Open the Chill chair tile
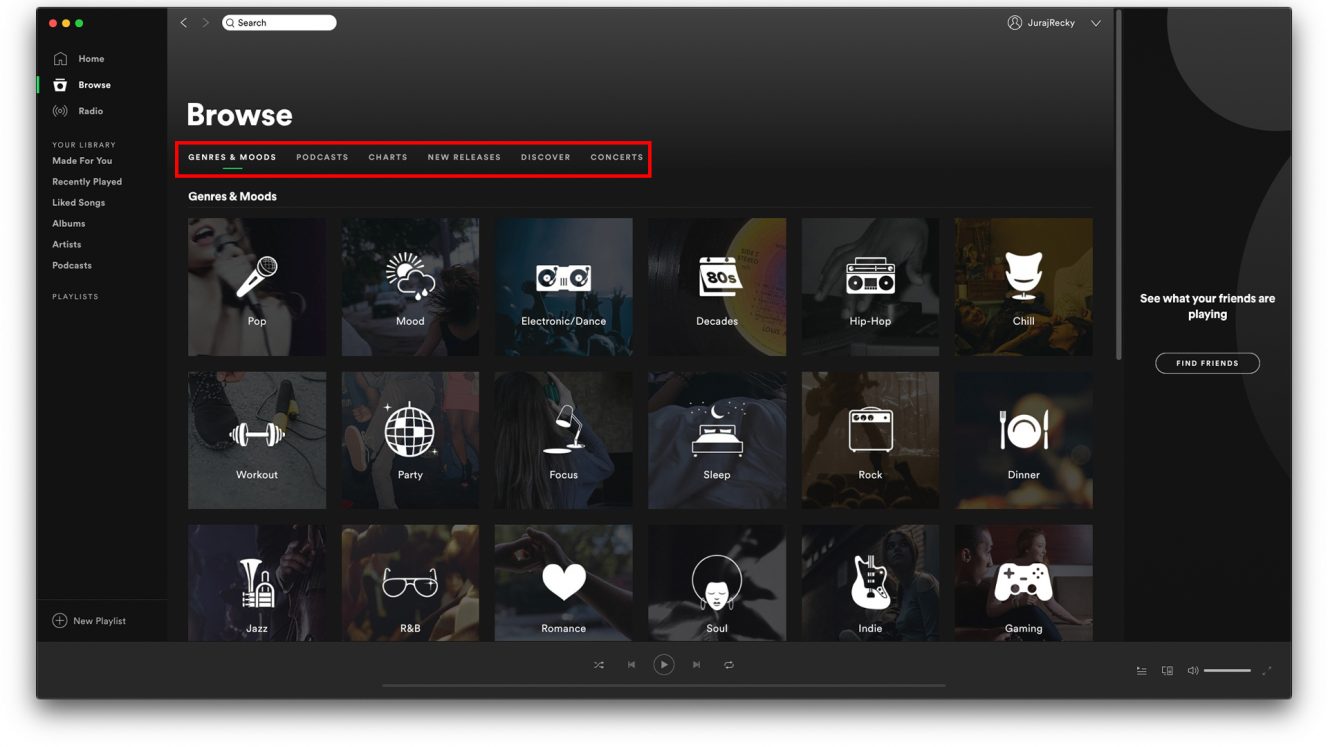This screenshot has height=747, width=1328. pyautogui.click(x=1024, y=287)
